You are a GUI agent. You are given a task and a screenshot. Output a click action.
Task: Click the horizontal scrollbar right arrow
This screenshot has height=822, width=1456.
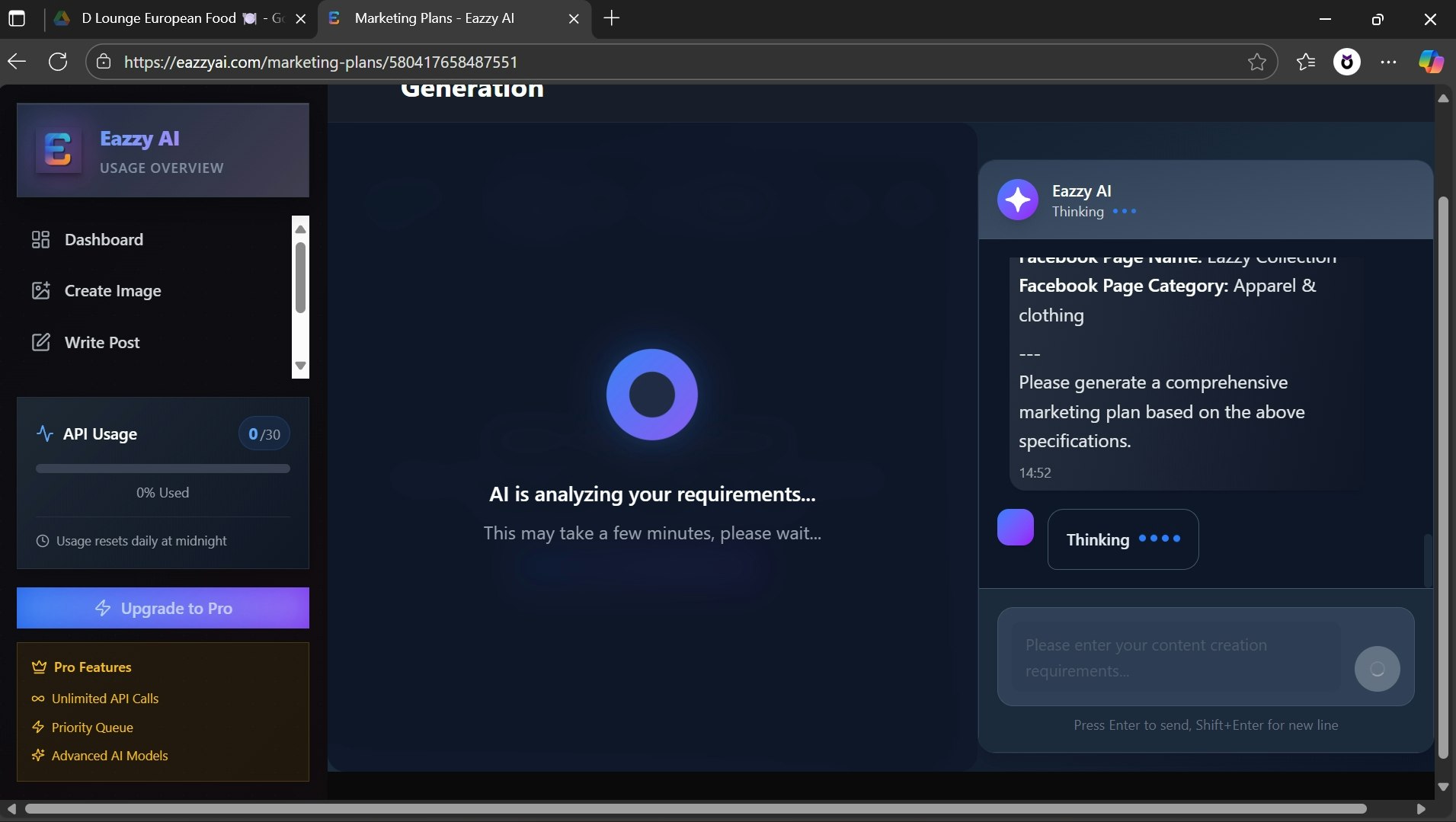(x=1420, y=808)
